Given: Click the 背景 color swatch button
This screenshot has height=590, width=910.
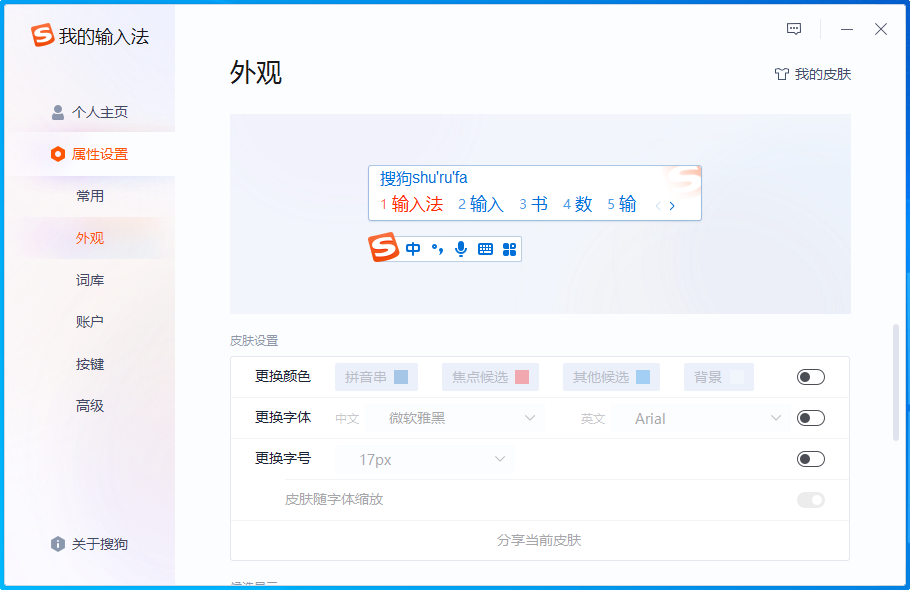Looking at the screenshot, I should (x=718, y=377).
